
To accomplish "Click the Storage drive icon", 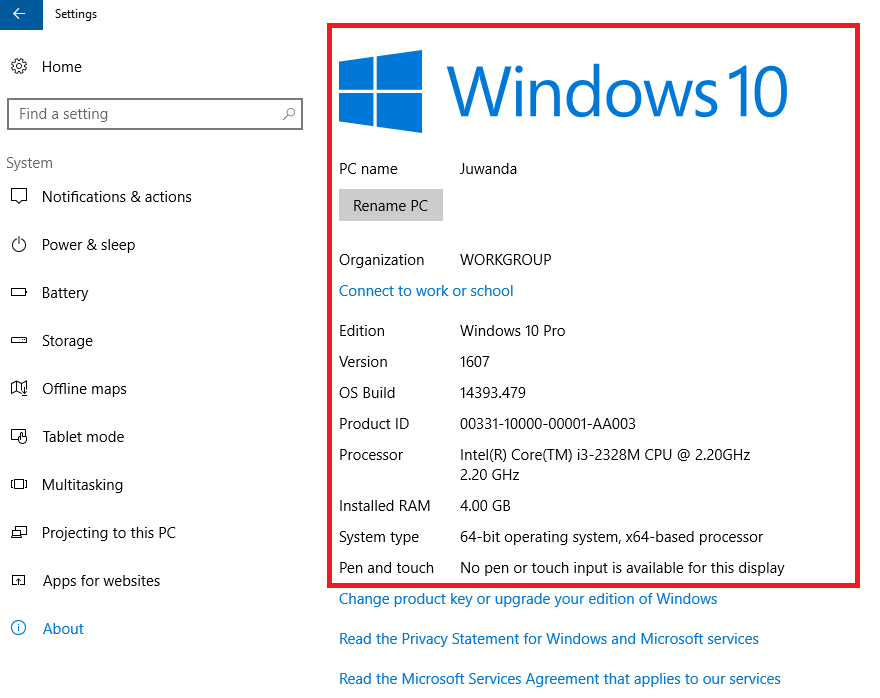I will click(x=19, y=340).
